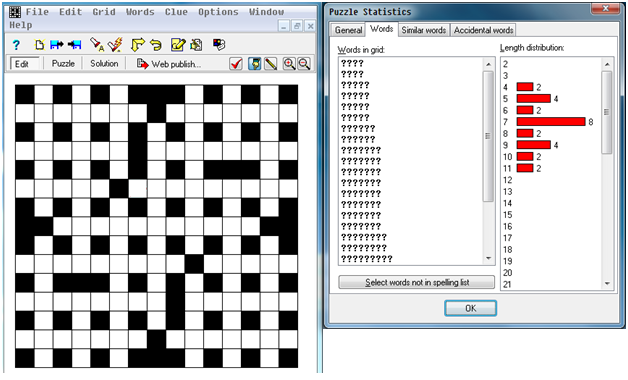Click the crossword application icon beside File
This screenshot has width=628, height=380.
[x=15, y=12]
